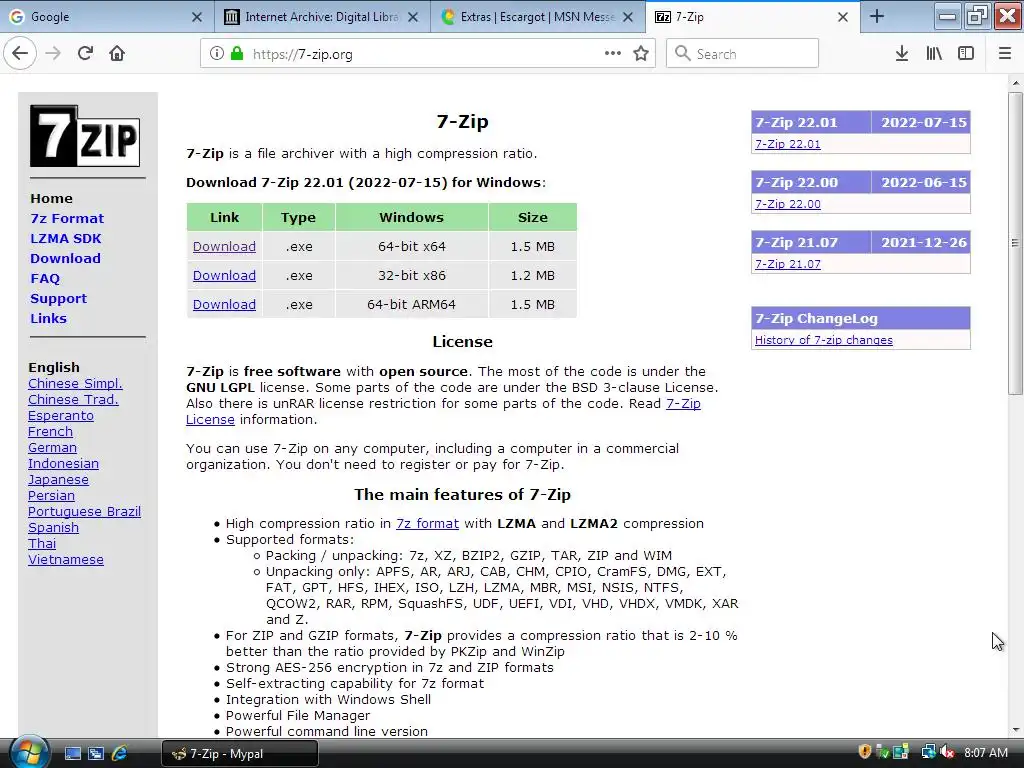Switch language to Vietnamese

coord(66,560)
